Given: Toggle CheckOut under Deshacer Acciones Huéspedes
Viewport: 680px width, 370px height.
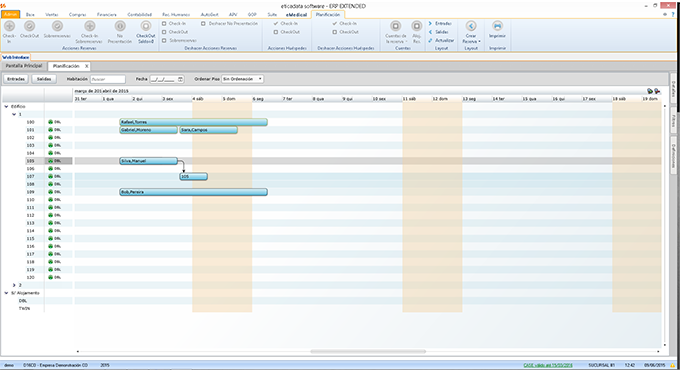Looking at the screenshot, I should [334, 32].
